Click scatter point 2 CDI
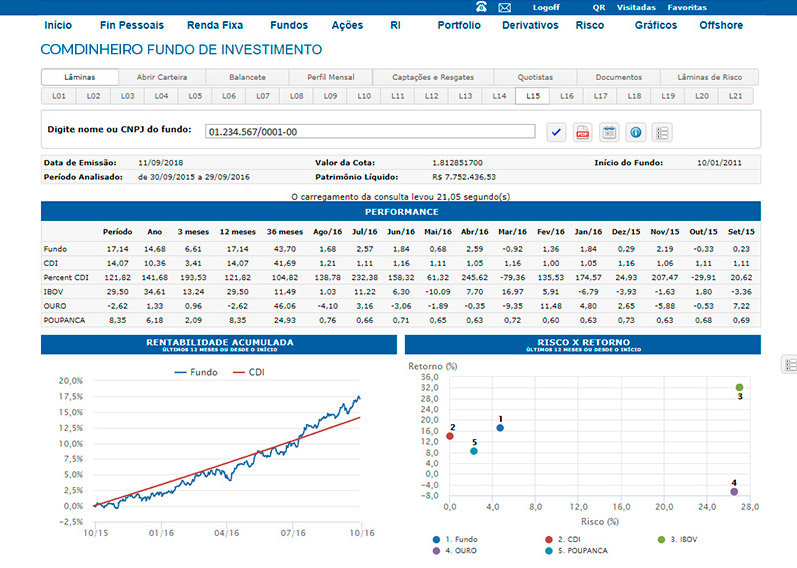The image size is (797, 568). coord(450,436)
